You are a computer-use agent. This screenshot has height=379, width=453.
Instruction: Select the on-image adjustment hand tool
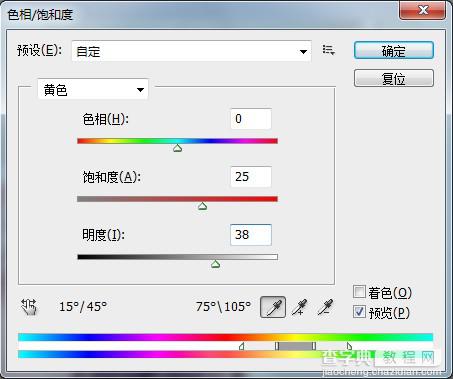(x=29, y=307)
